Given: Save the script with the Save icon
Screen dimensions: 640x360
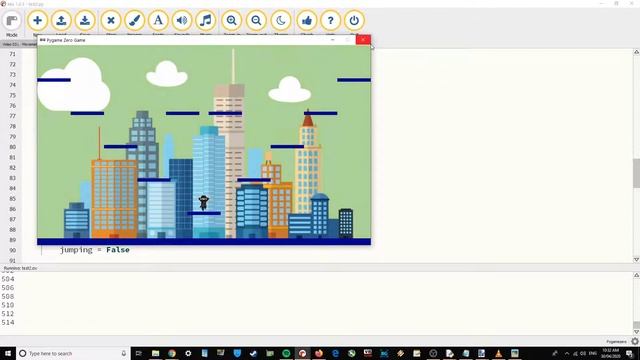Looking at the screenshot, I should [85, 20].
